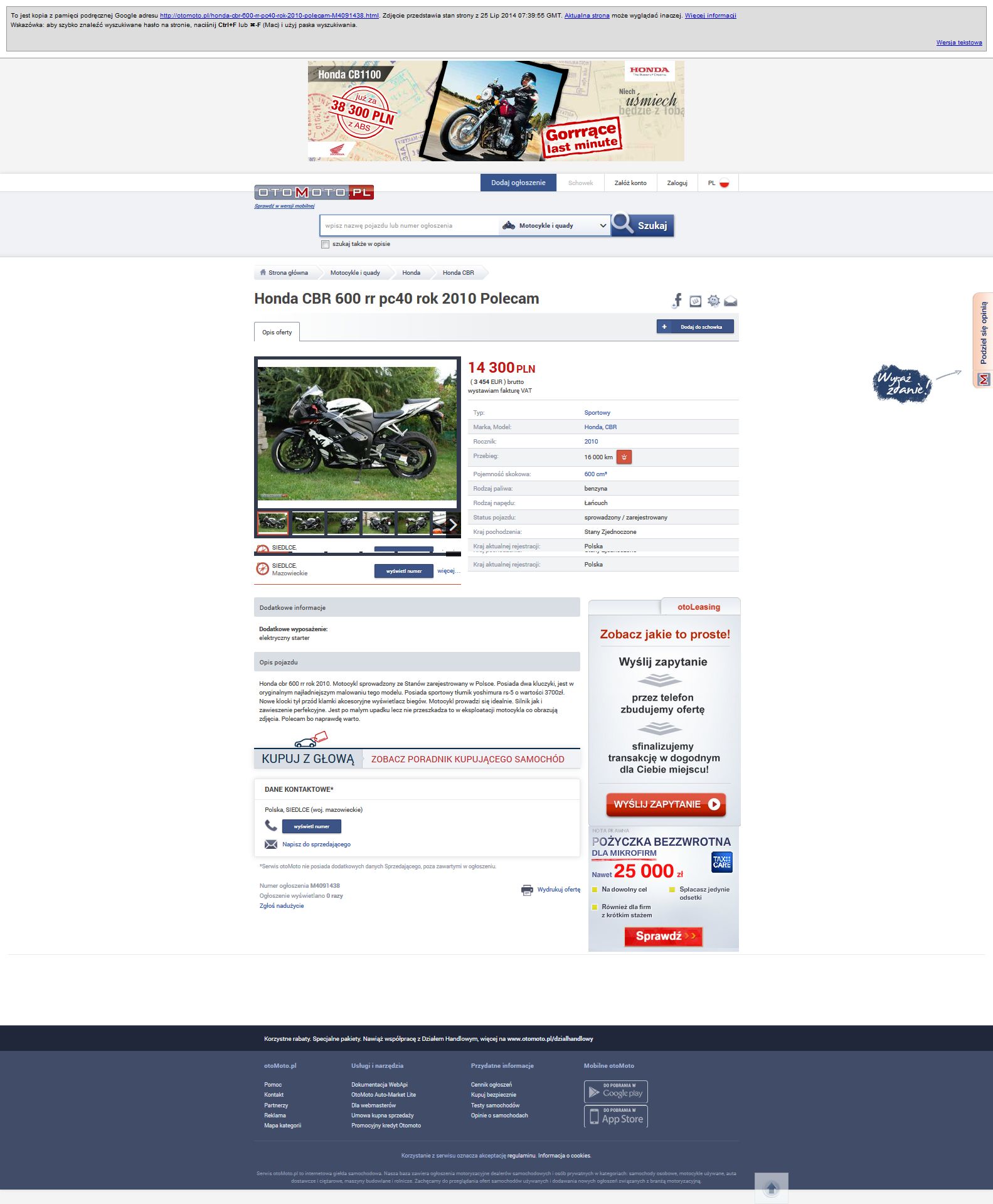This screenshot has height=1204, width=993.
Task: Click the Honda logo in the banner ad
Action: point(649,71)
